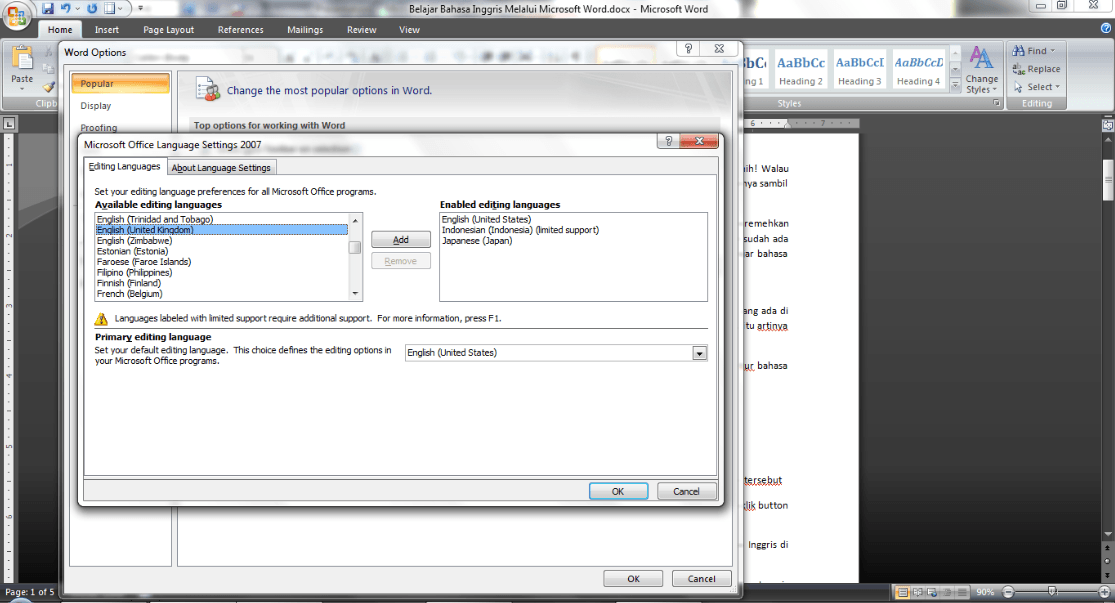This screenshot has height=603, width=1115.
Task: Open the Office Button menu
Action: (16, 16)
